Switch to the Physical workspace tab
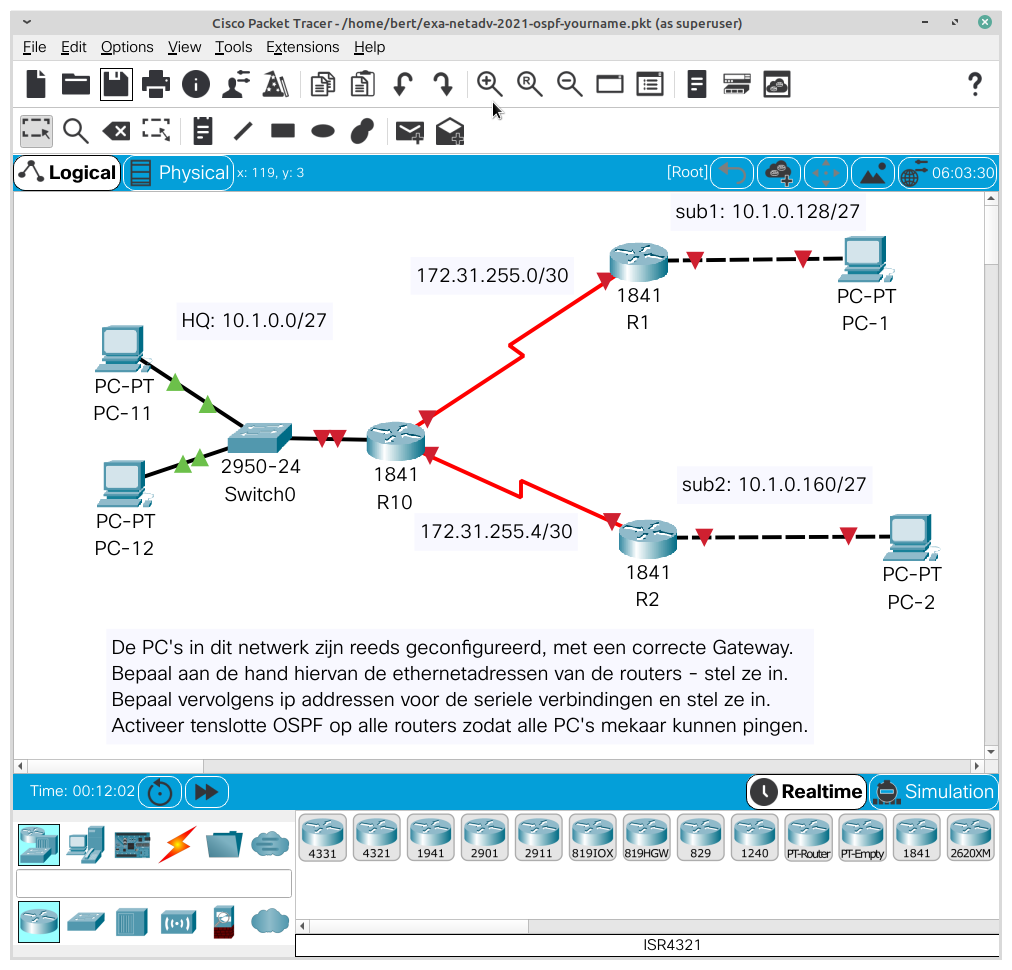Image resolution: width=1012 pixels, height=970 pixels. [178, 172]
